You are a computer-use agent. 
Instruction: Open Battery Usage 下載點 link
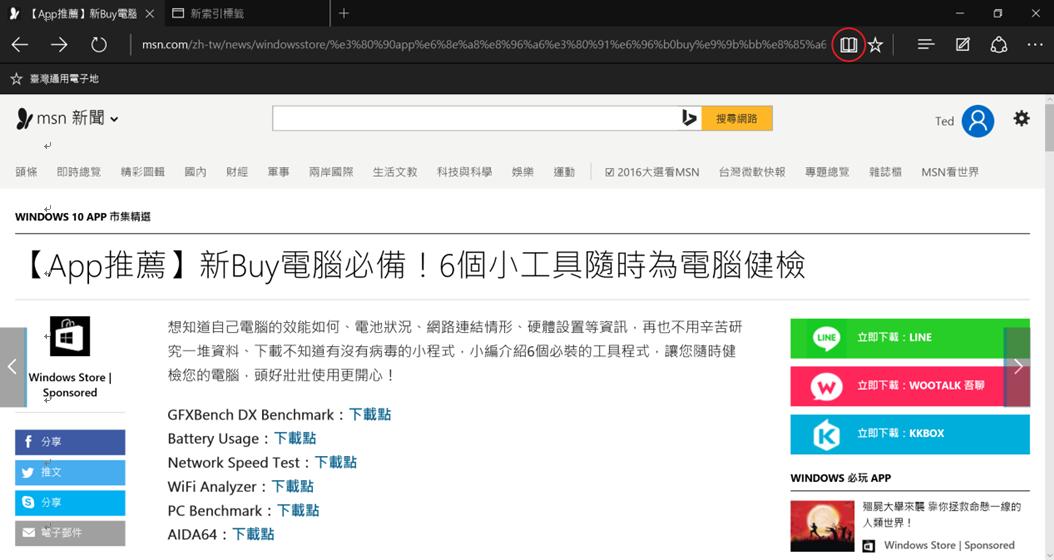pyautogui.click(x=295, y=438)
